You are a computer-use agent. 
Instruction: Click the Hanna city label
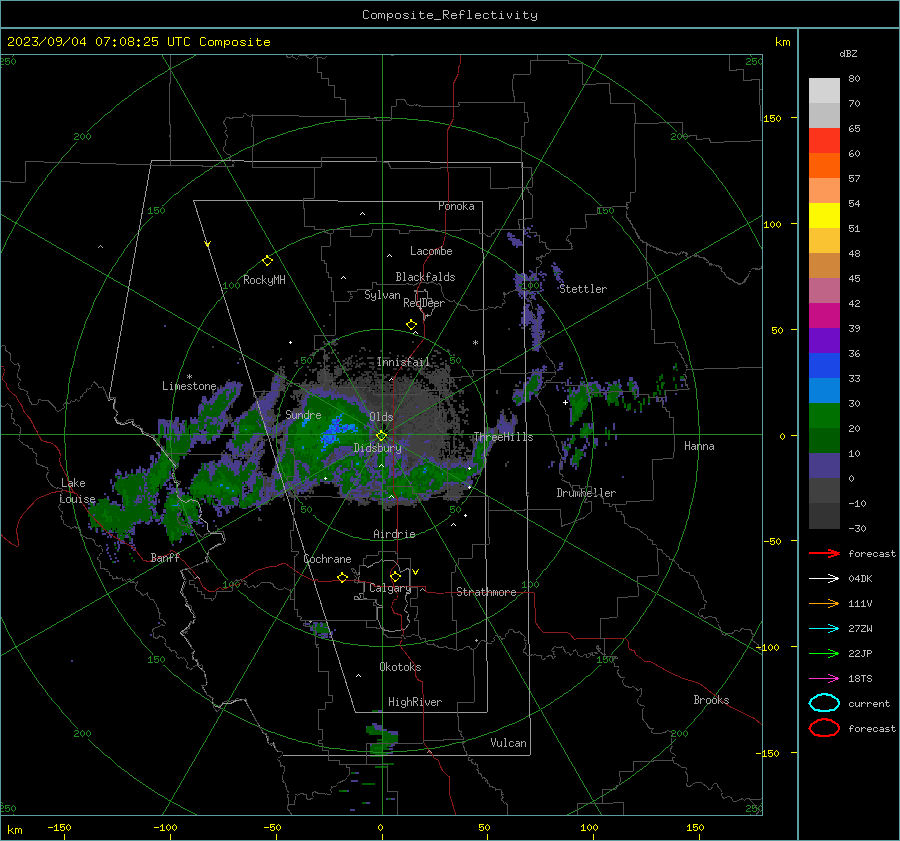[x=699, y=446]
